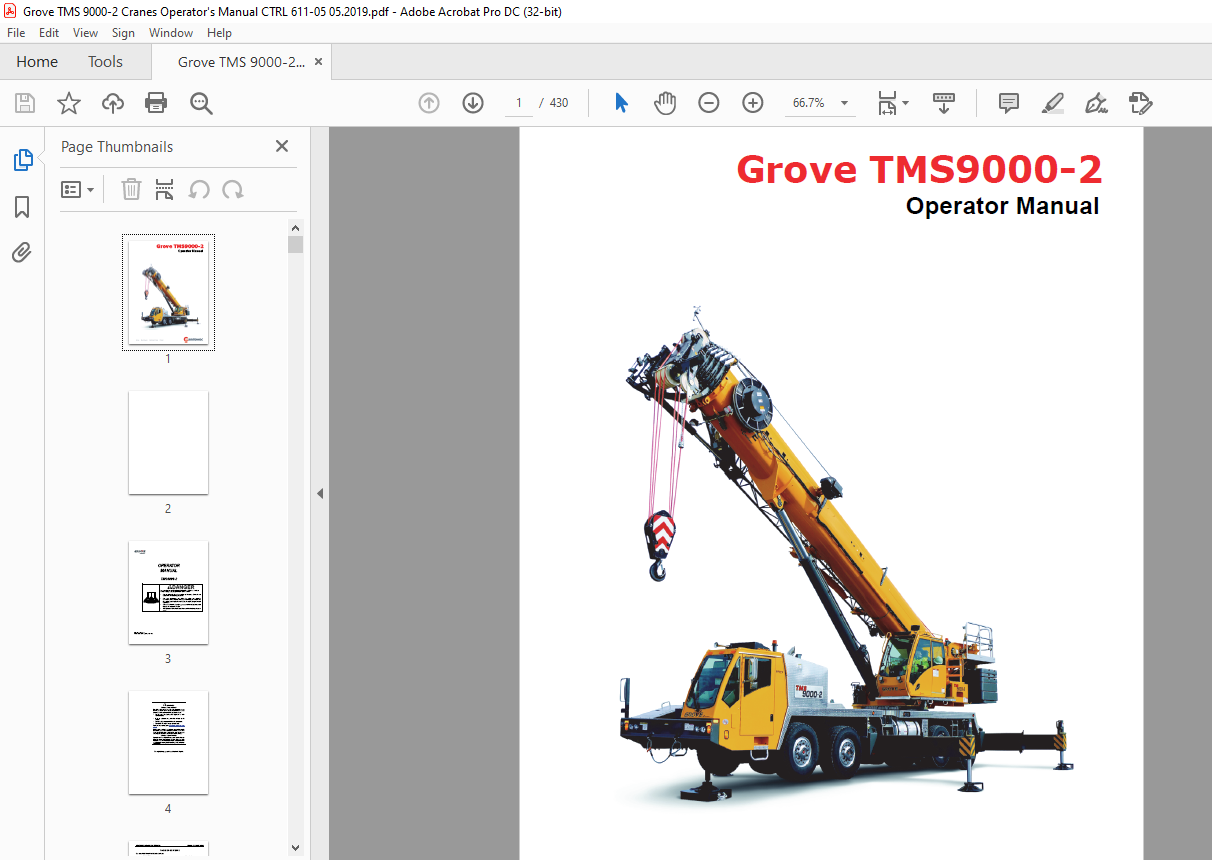Open the fit page options tool
The image size is (1212, 860).
pyautogui.click(x=892, y=103)
